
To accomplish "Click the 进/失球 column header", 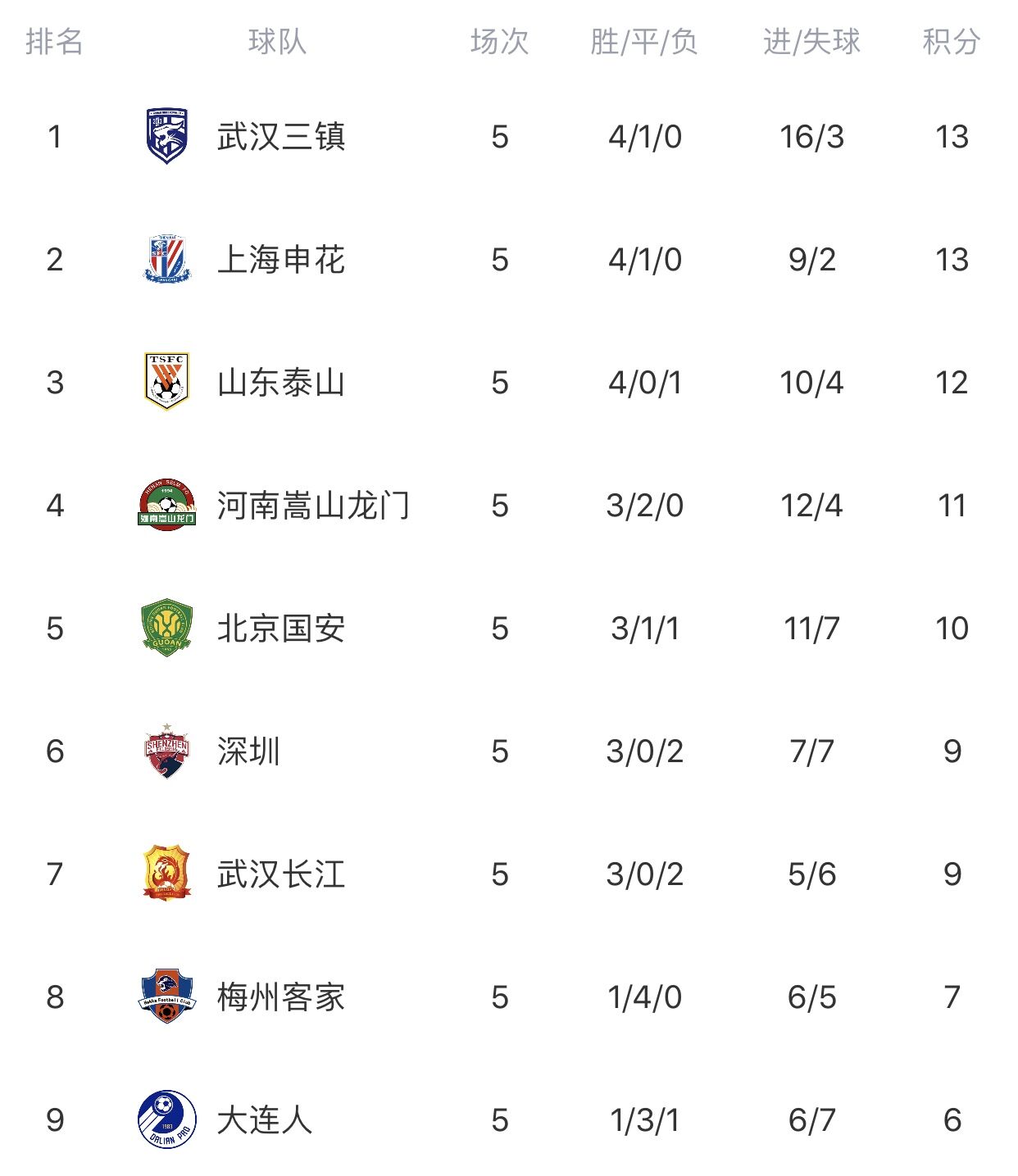I will pyautogui.click(x=811, y=41).
